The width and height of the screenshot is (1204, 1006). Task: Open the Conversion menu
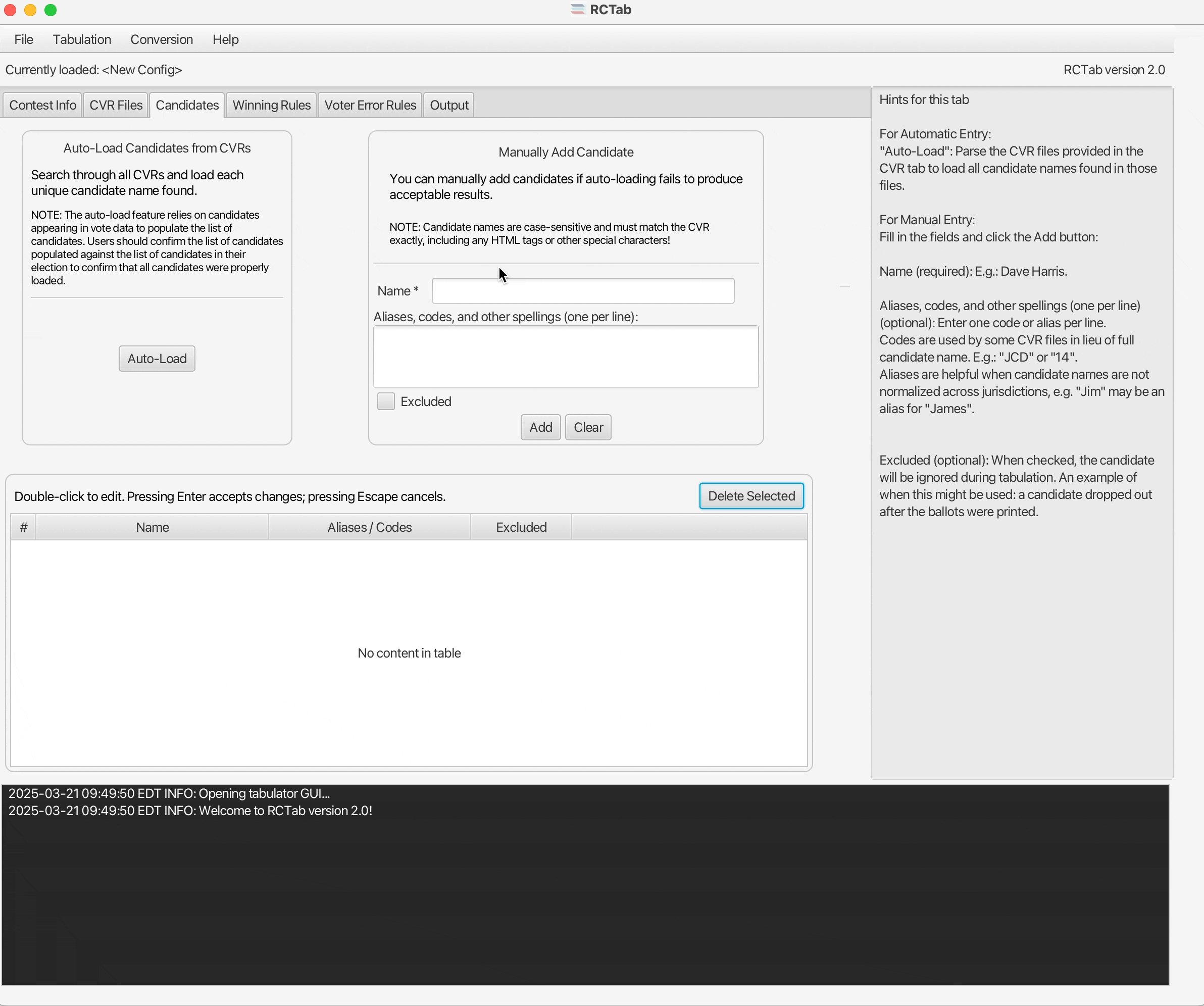(162, 39)
